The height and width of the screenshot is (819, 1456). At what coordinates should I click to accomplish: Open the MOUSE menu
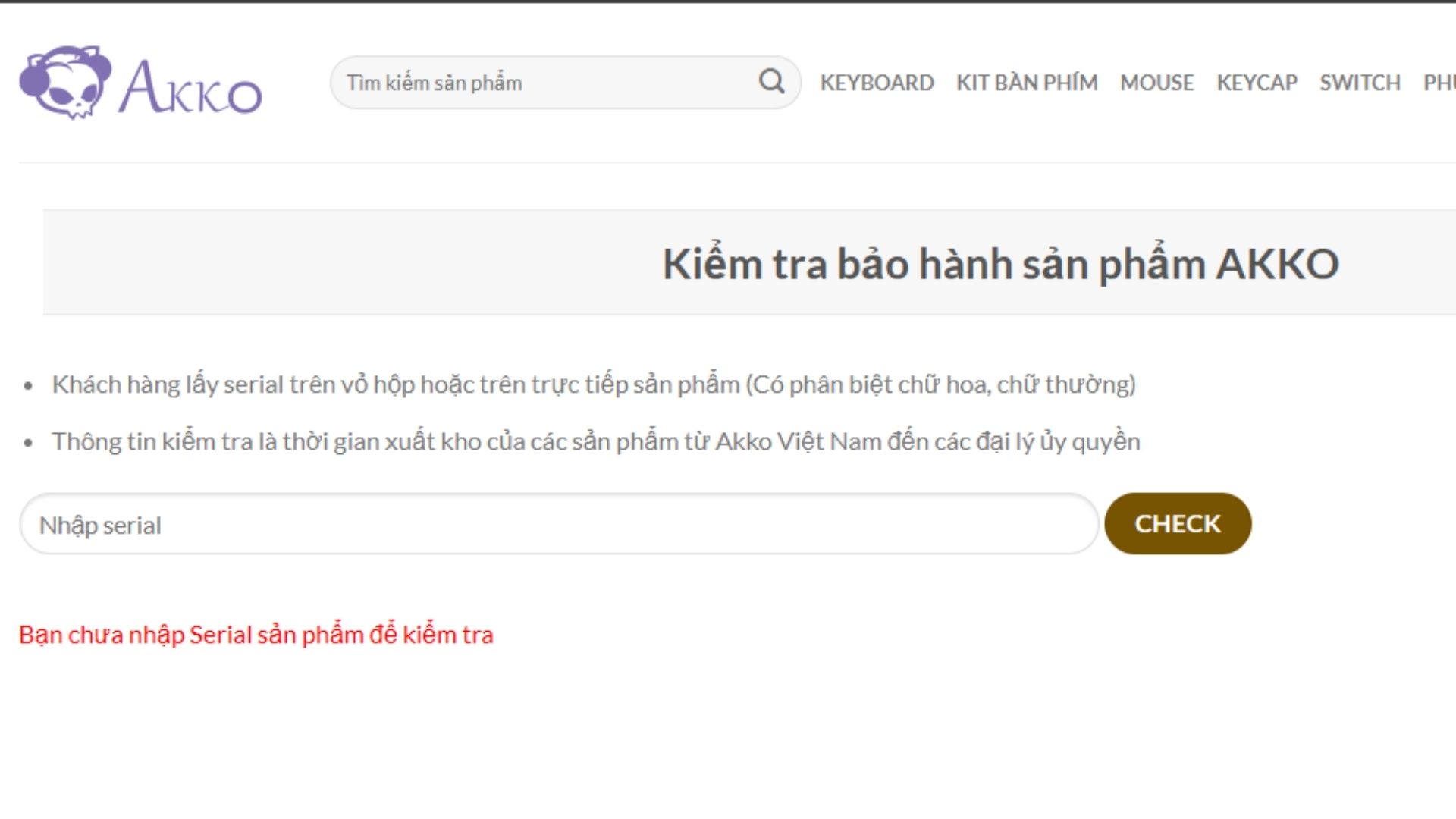click(x=1156, y=82)
